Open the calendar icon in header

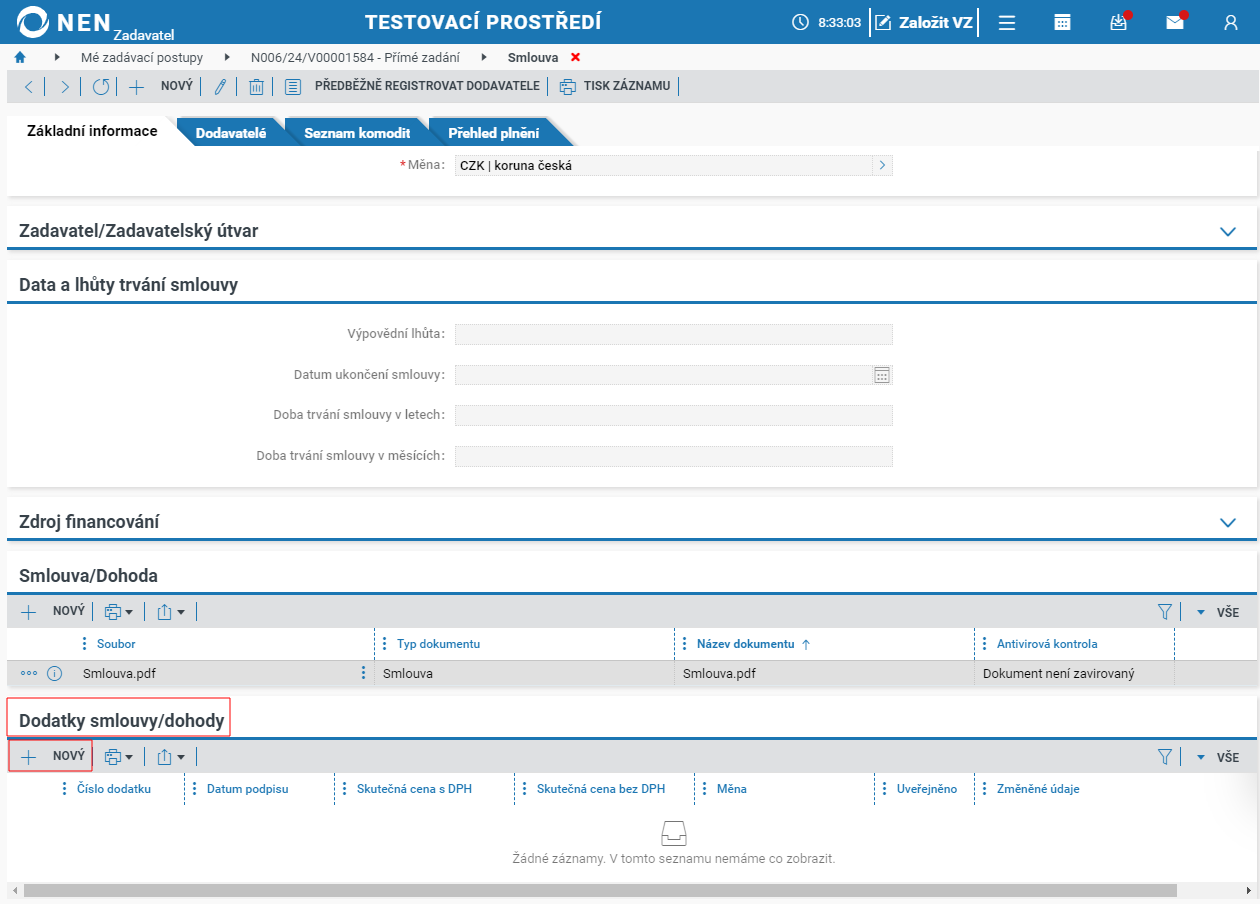point(1063,22)
